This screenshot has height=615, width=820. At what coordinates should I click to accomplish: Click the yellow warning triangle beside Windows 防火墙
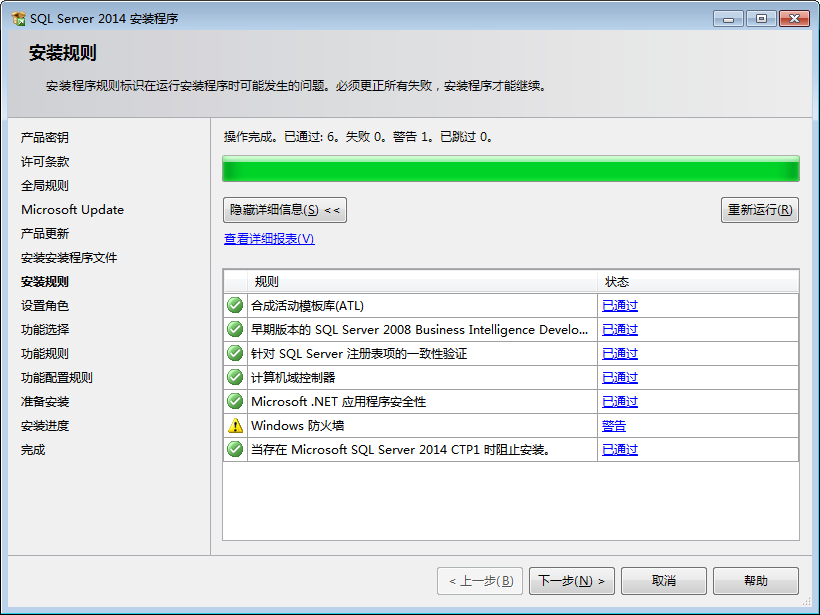coord(234,425)
